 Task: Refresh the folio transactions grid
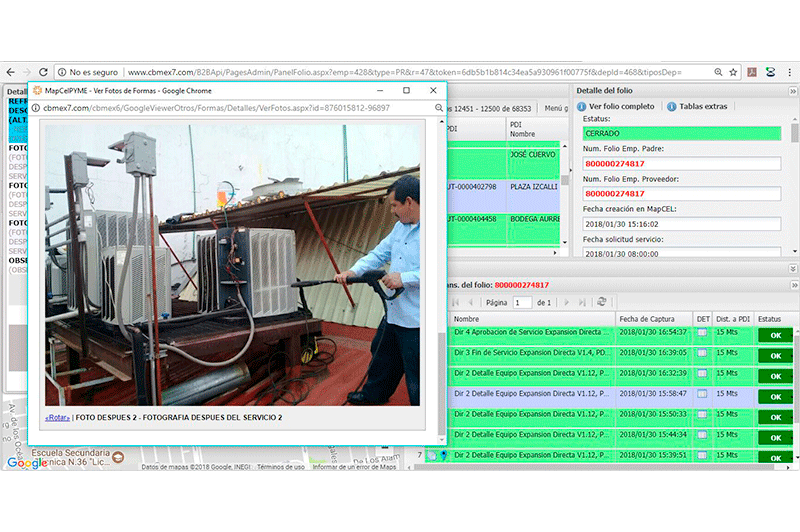(x=601, y=302)
